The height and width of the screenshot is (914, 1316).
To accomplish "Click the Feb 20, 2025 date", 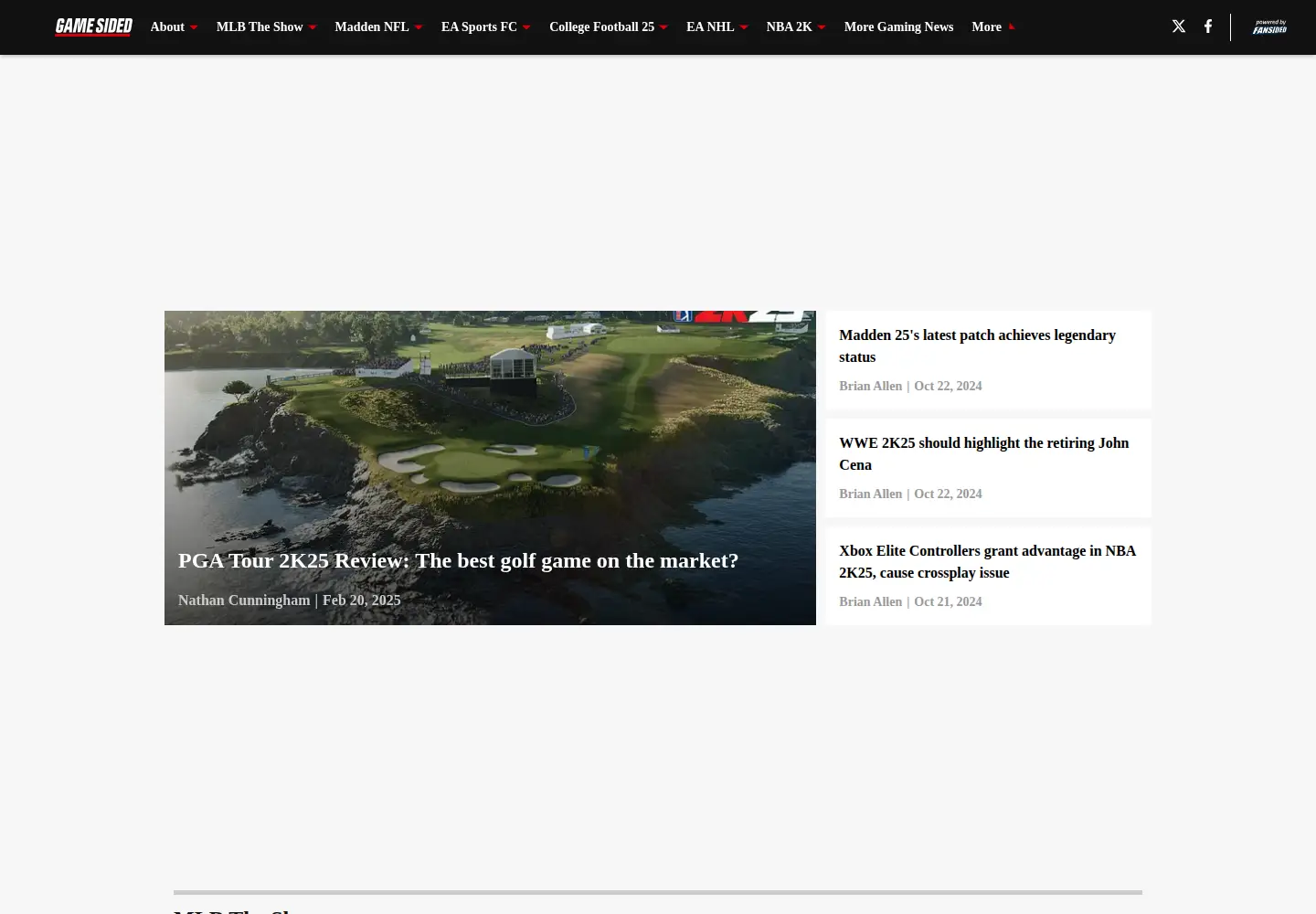I will [361, 600].
